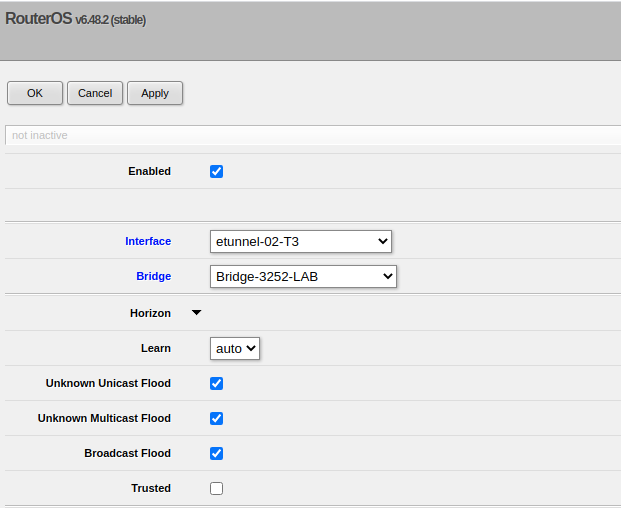The height and width of the screenshot is (508, 621).
Task: Click the Broadcast Flood label text
Action: [x=127, y=453]
